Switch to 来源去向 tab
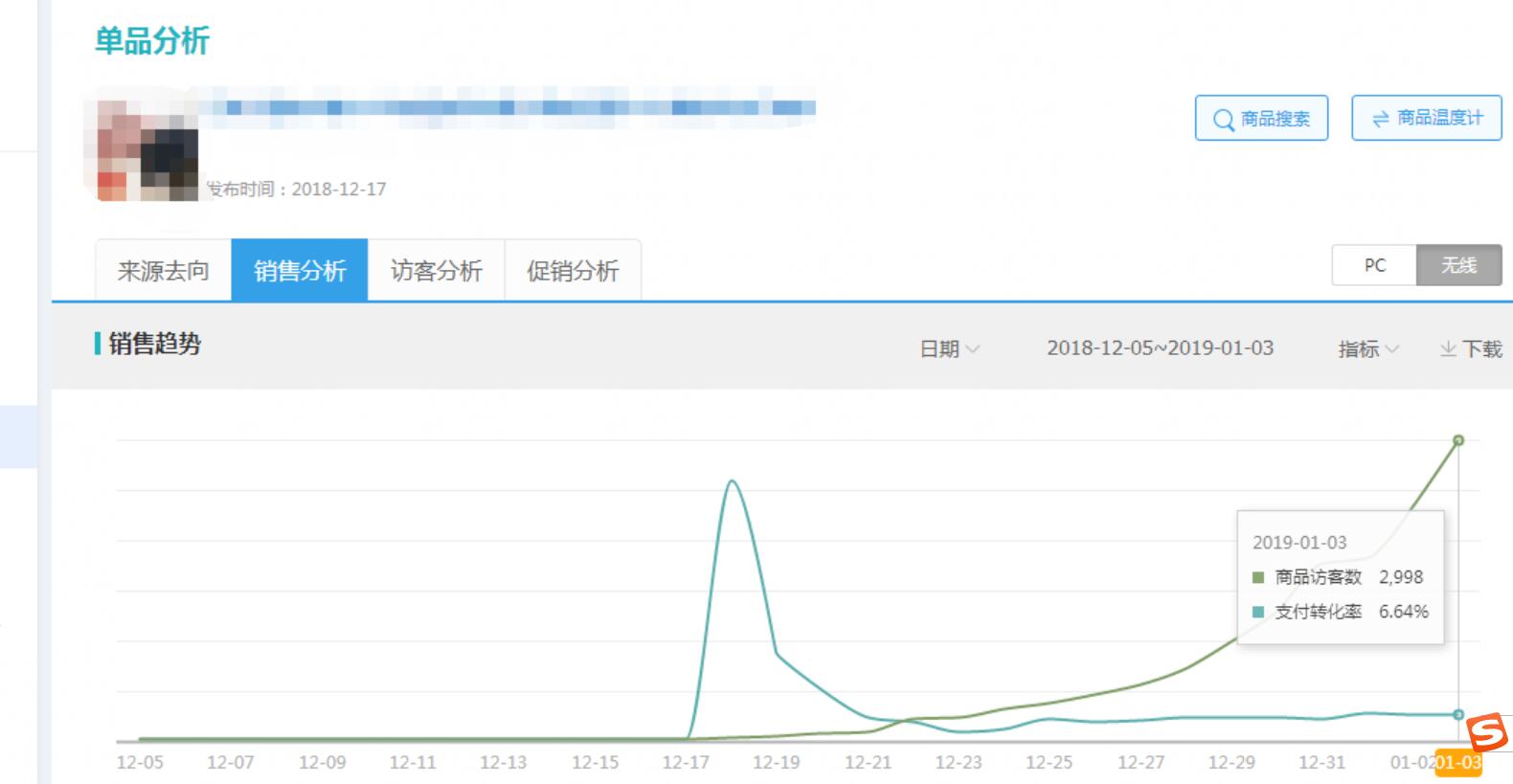The height and width of the screenshot is (784, 1513). [x=163, y=271]
